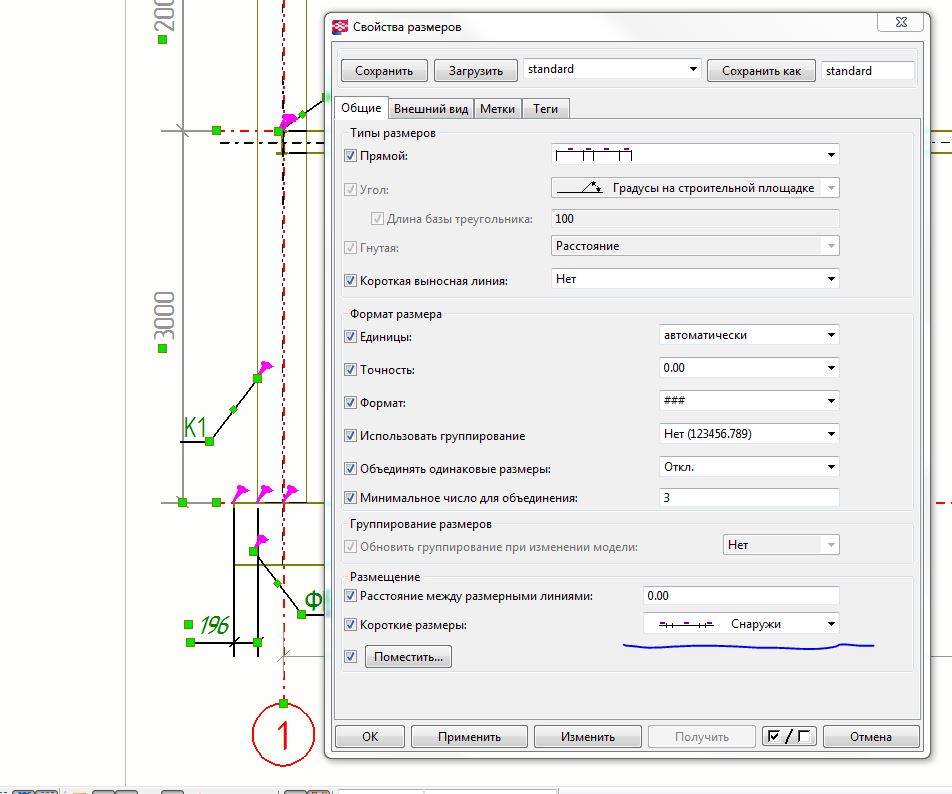Uncheck the Прямой checkbox
The image size is (952, 794).
tap(350, 156)
